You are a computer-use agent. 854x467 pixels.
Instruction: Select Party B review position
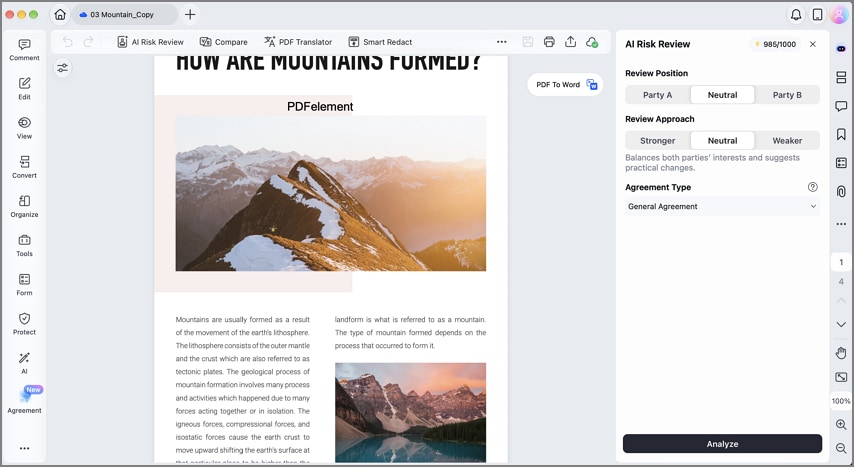(787, 95)
